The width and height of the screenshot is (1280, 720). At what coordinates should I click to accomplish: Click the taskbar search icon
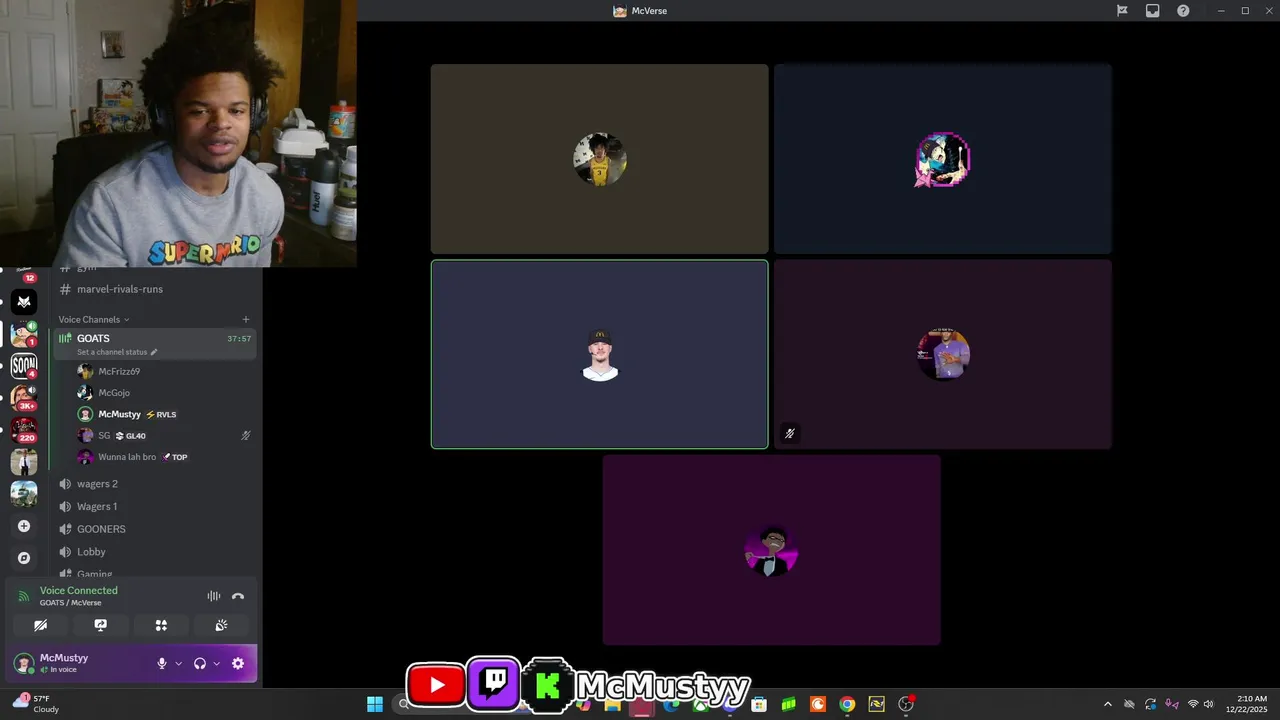(402, 704)
